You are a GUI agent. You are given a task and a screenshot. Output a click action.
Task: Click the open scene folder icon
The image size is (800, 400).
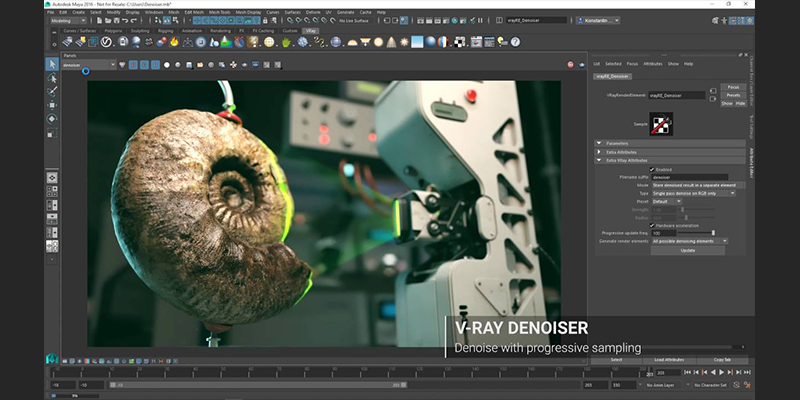pos(108,20)
